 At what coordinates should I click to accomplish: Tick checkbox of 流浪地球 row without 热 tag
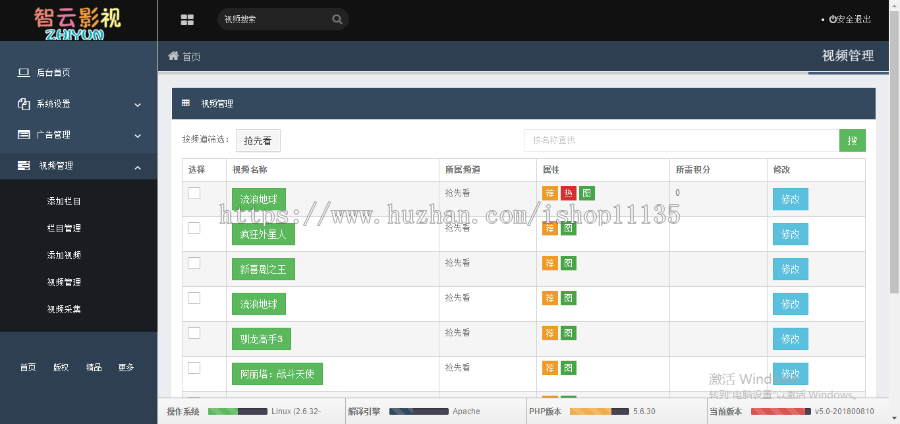point(194,298)
